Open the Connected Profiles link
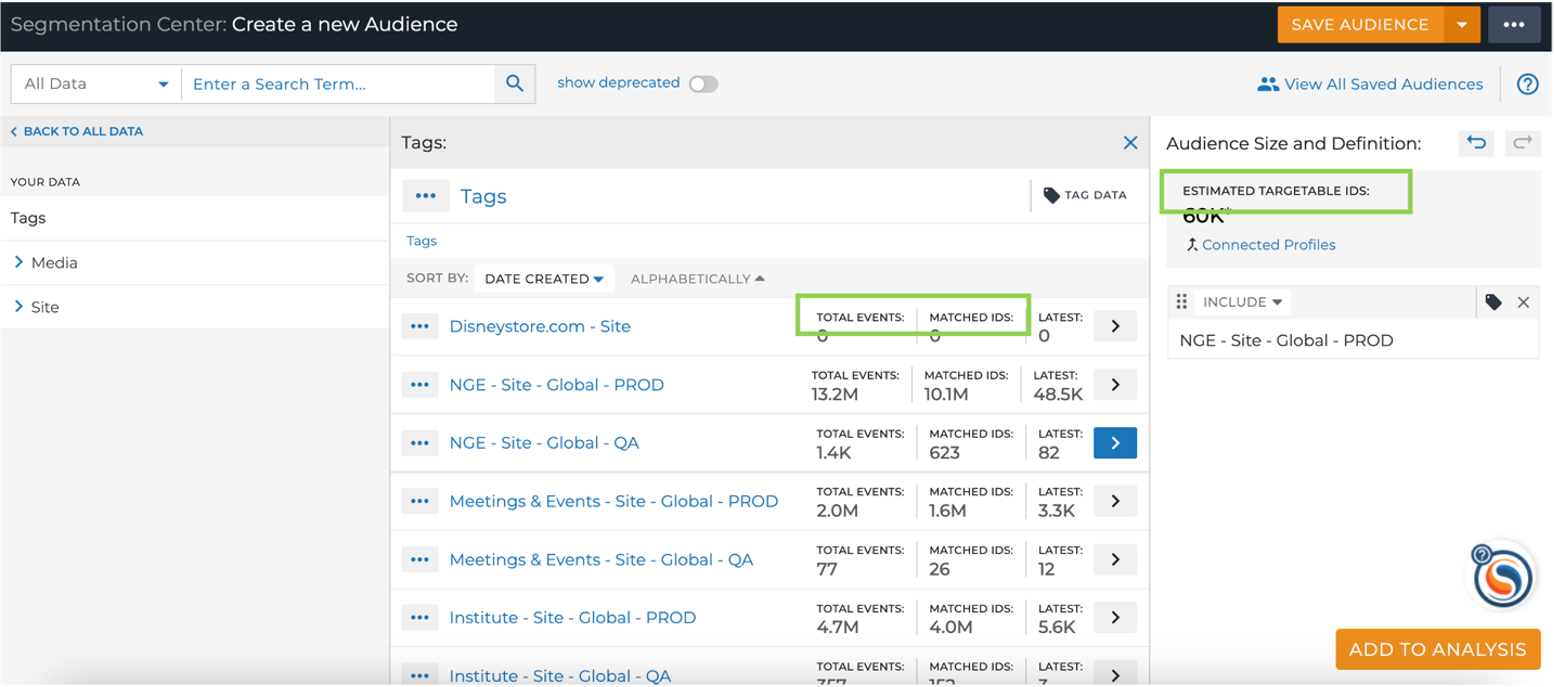The height and width of the screenshot is (687, 1555). tap(1268, 245)
